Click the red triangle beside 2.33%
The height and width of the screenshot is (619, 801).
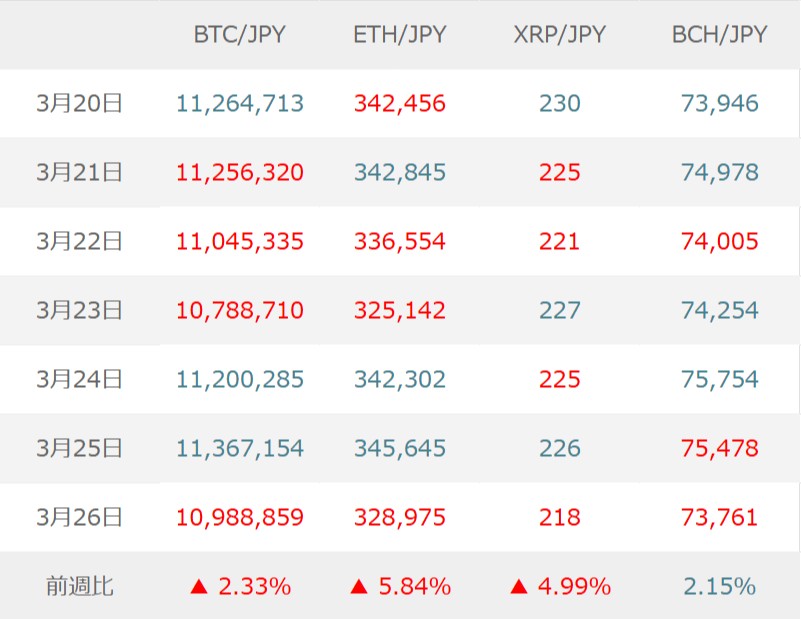(x=199, y=587)
